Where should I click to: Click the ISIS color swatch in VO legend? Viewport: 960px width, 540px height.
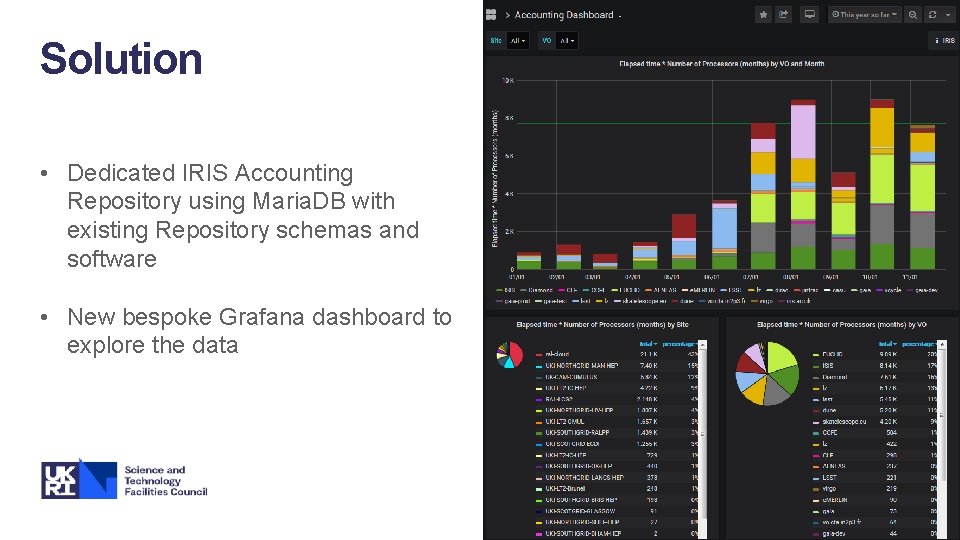pos(816,366)
